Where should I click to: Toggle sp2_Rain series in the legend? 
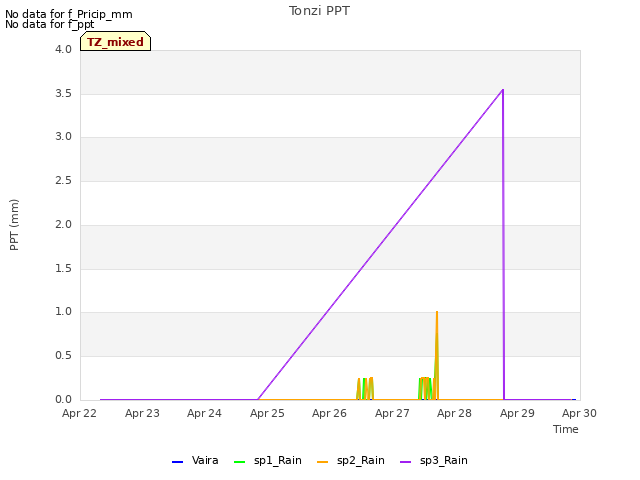point(351,460)
